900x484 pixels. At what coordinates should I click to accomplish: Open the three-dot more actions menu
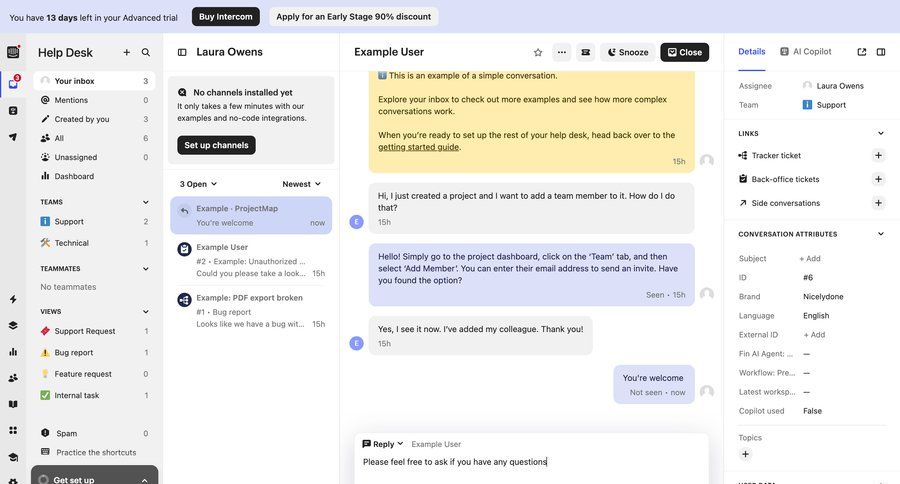point(561,52)
